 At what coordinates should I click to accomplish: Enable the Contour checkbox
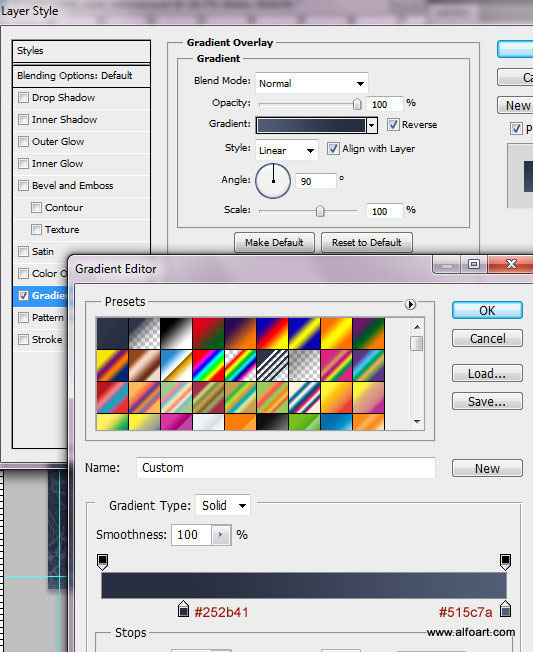click(36, 207)
